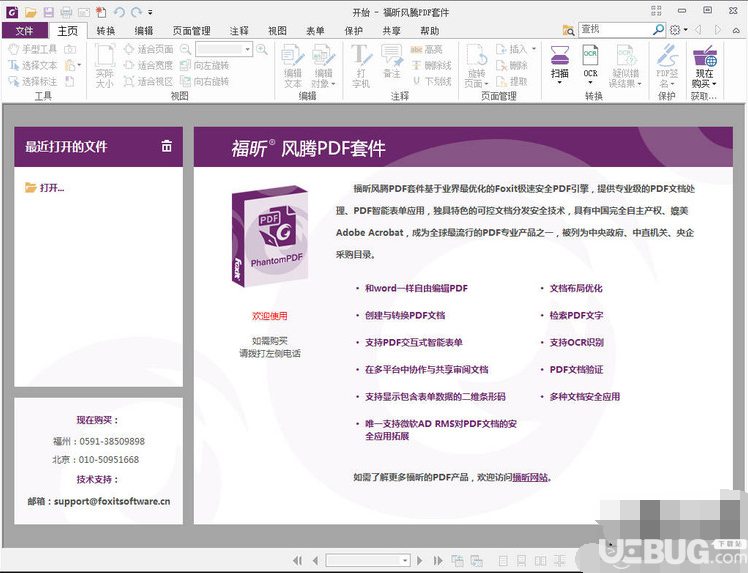Go to last page using status bar arrow
The image size is (748, 573).
[437, 560]
